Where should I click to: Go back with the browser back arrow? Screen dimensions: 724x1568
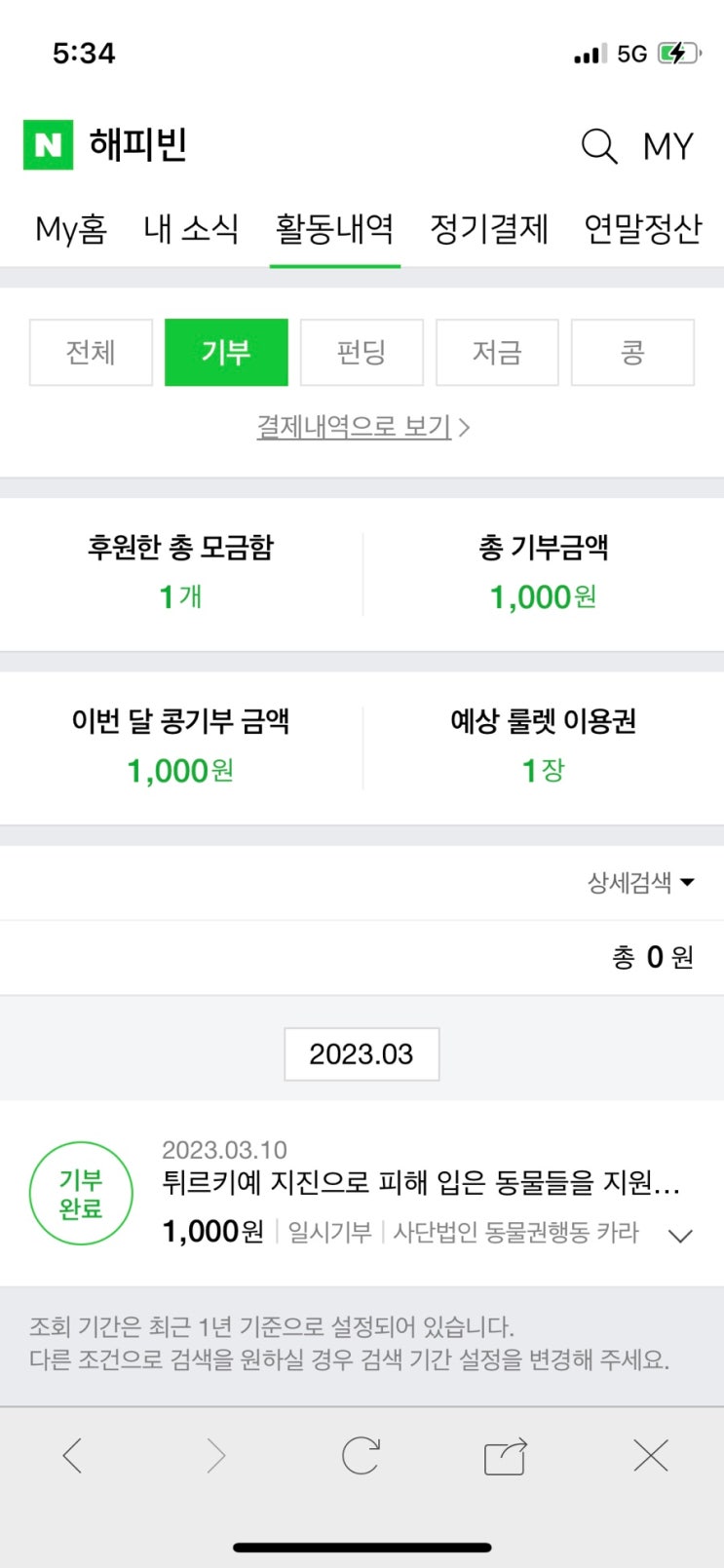click(72, 1456)
